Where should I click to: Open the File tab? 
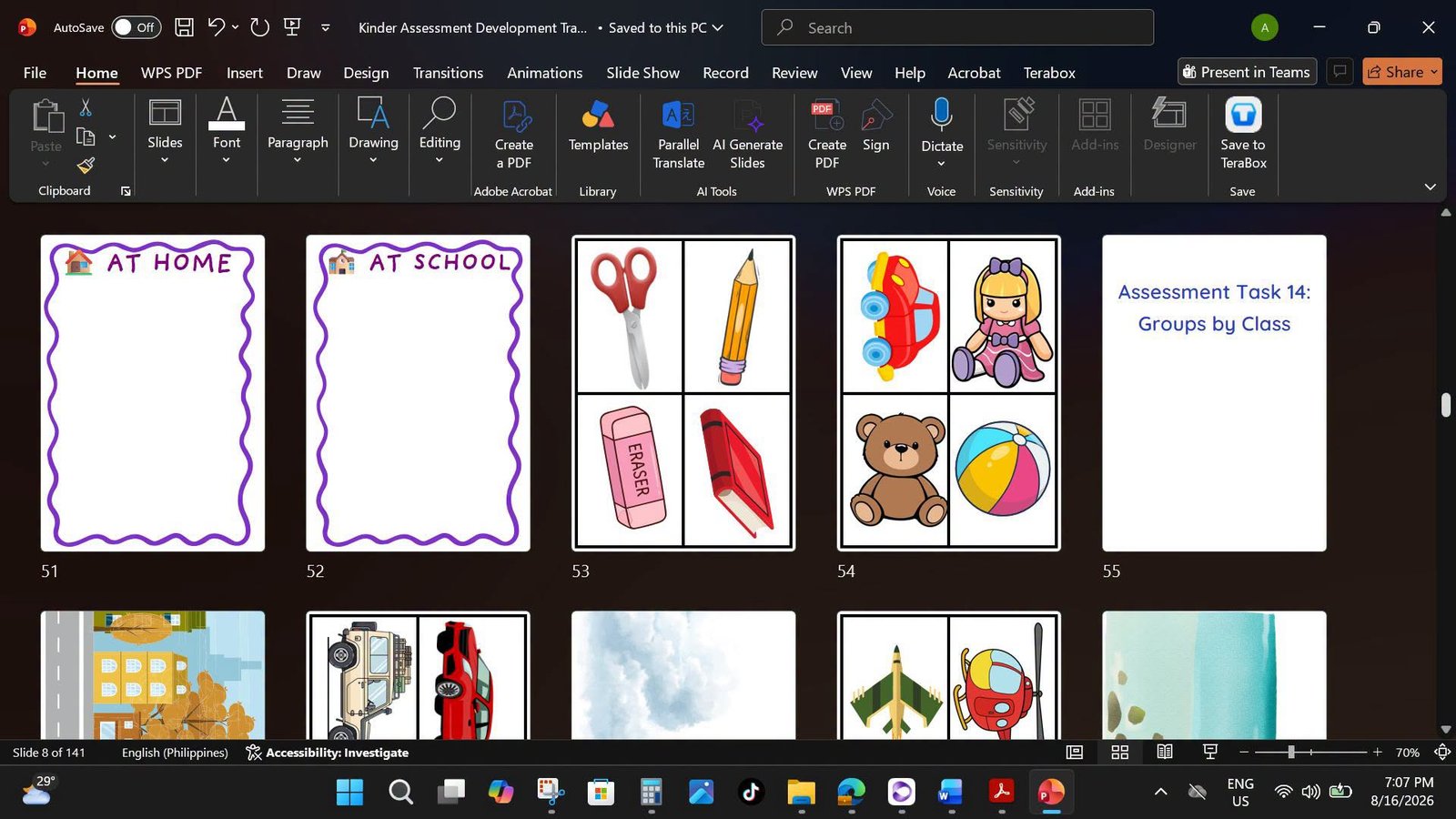35,73
